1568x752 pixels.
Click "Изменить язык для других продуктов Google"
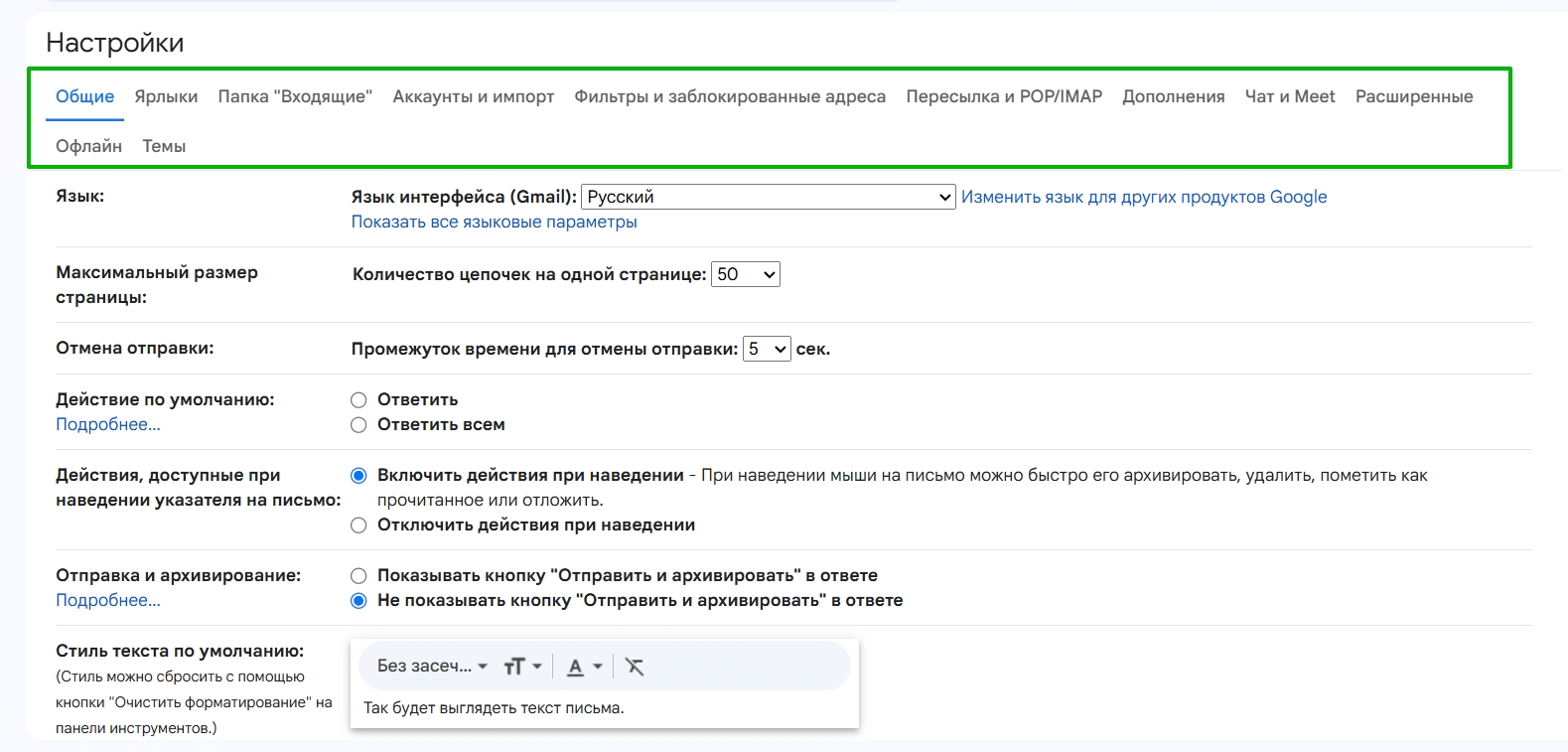(x=1143, y=197)
